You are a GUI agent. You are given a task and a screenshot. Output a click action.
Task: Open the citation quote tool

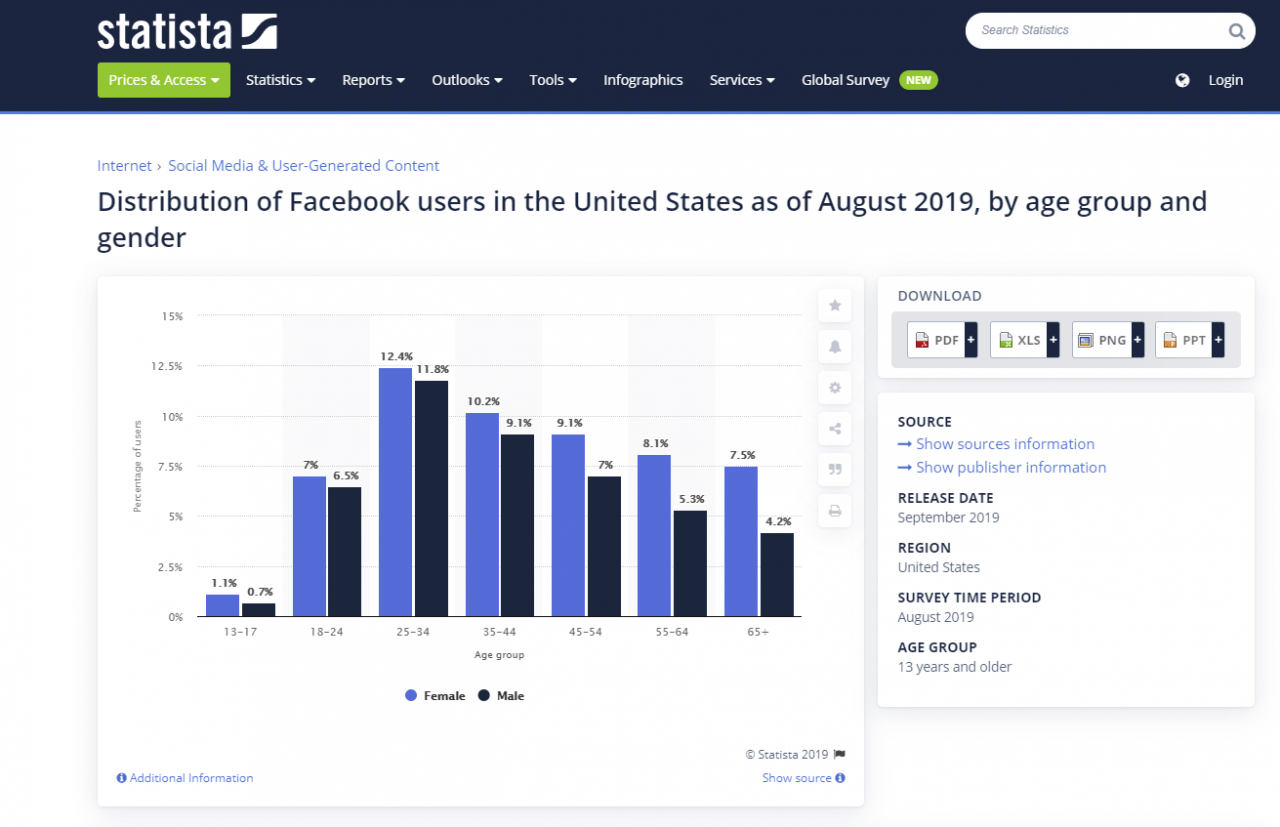tap(834, 469)
